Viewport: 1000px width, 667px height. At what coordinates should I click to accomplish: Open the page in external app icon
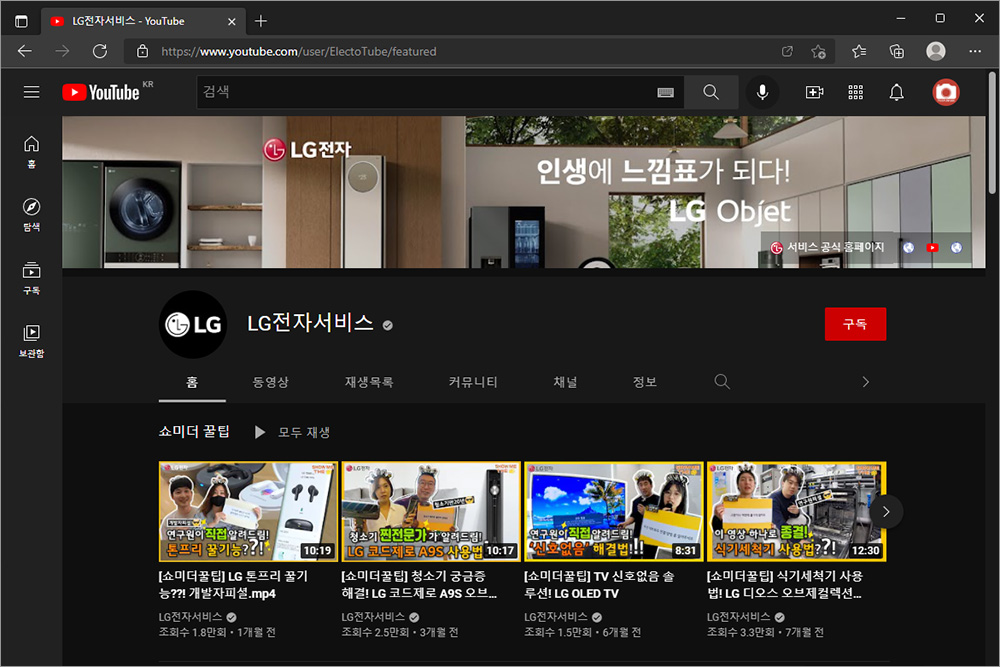pos(788,51)
